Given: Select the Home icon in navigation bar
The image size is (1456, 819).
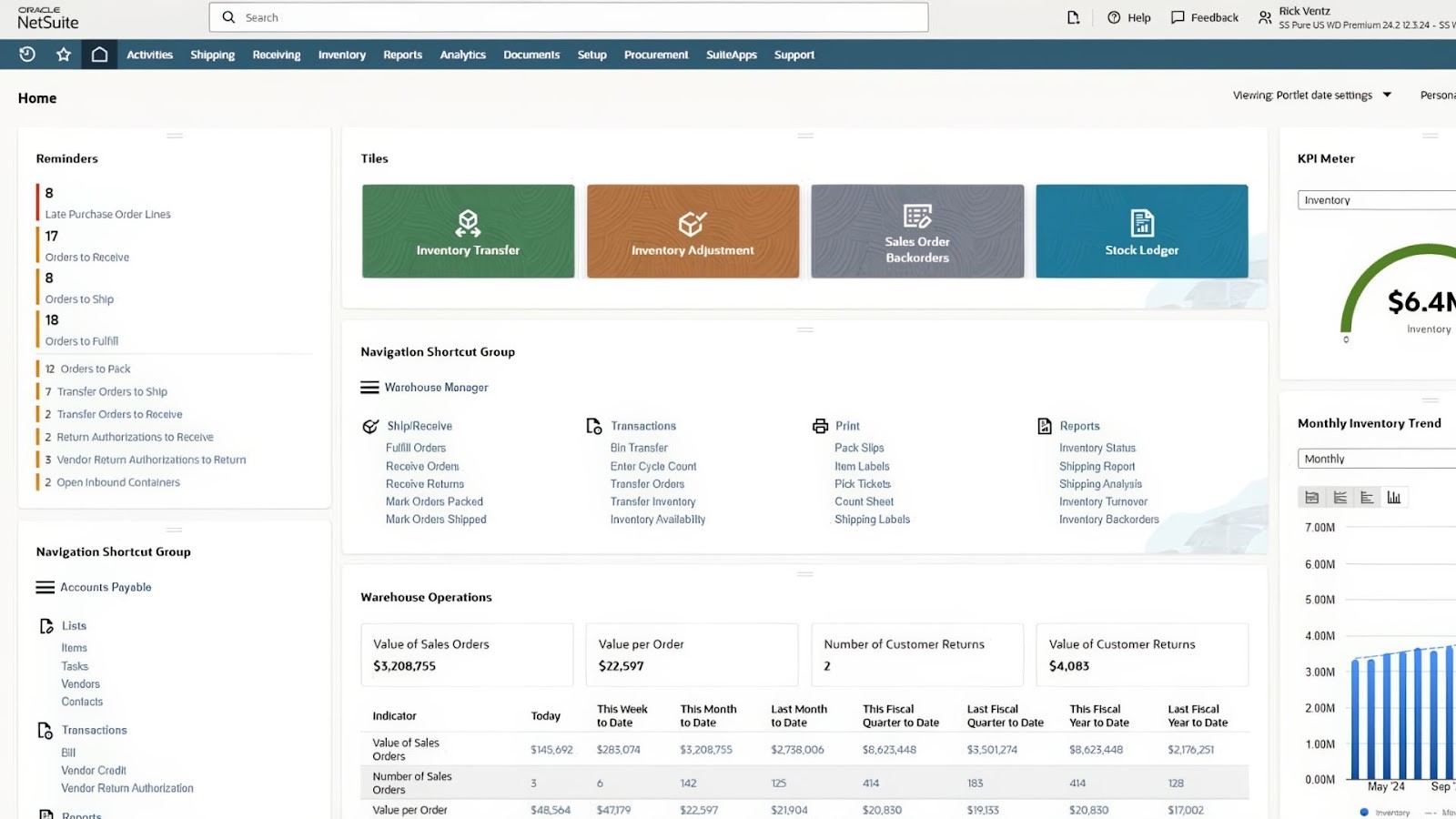Looking at the screenshot, I should coord(100,55).
